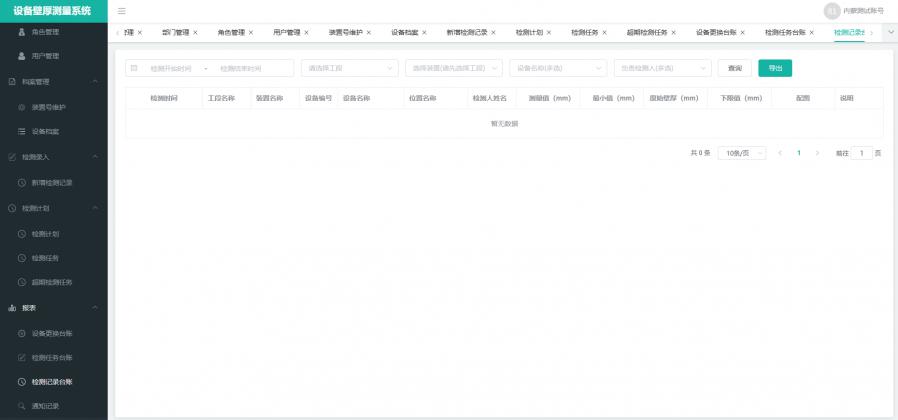
Task: Click the 用户管理 person icon in sidebar
Action: coord(22,56)
